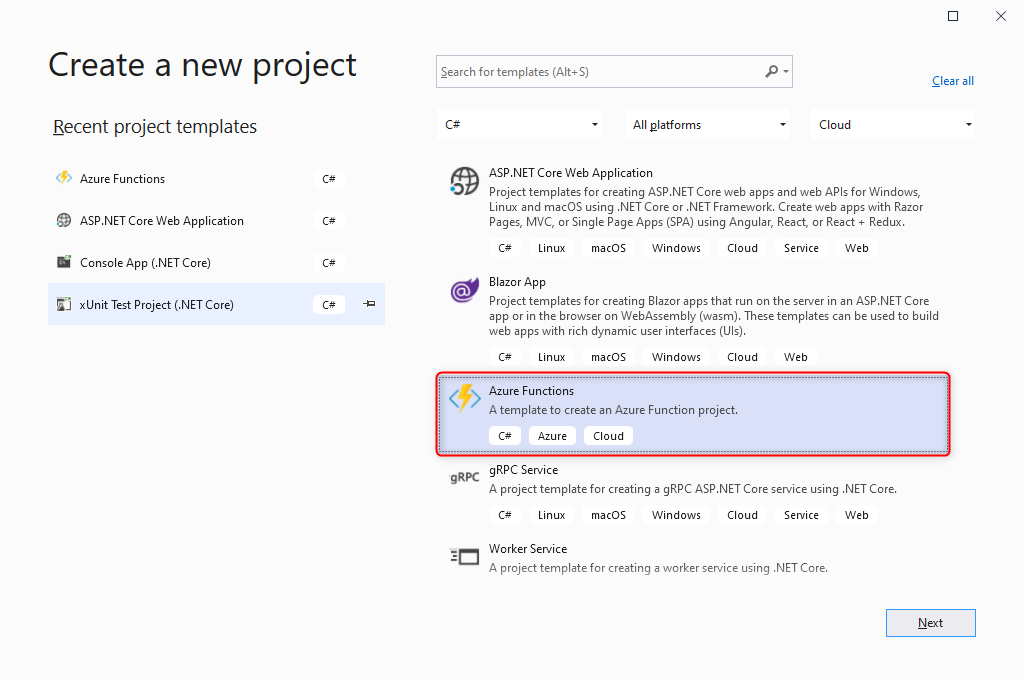Select ASP.NET Core Web Application from recent templates
1024x680 pixels.
(160, 220)
